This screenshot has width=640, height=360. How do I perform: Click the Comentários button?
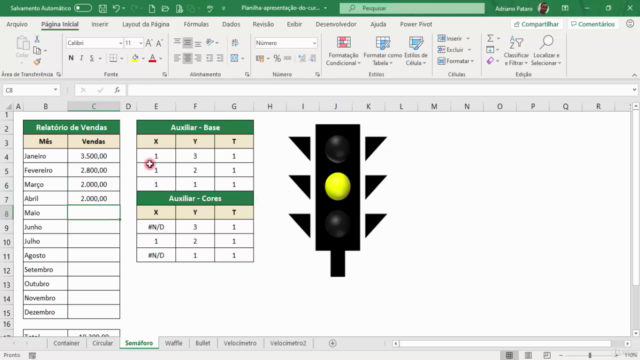(x=592, y=24)
